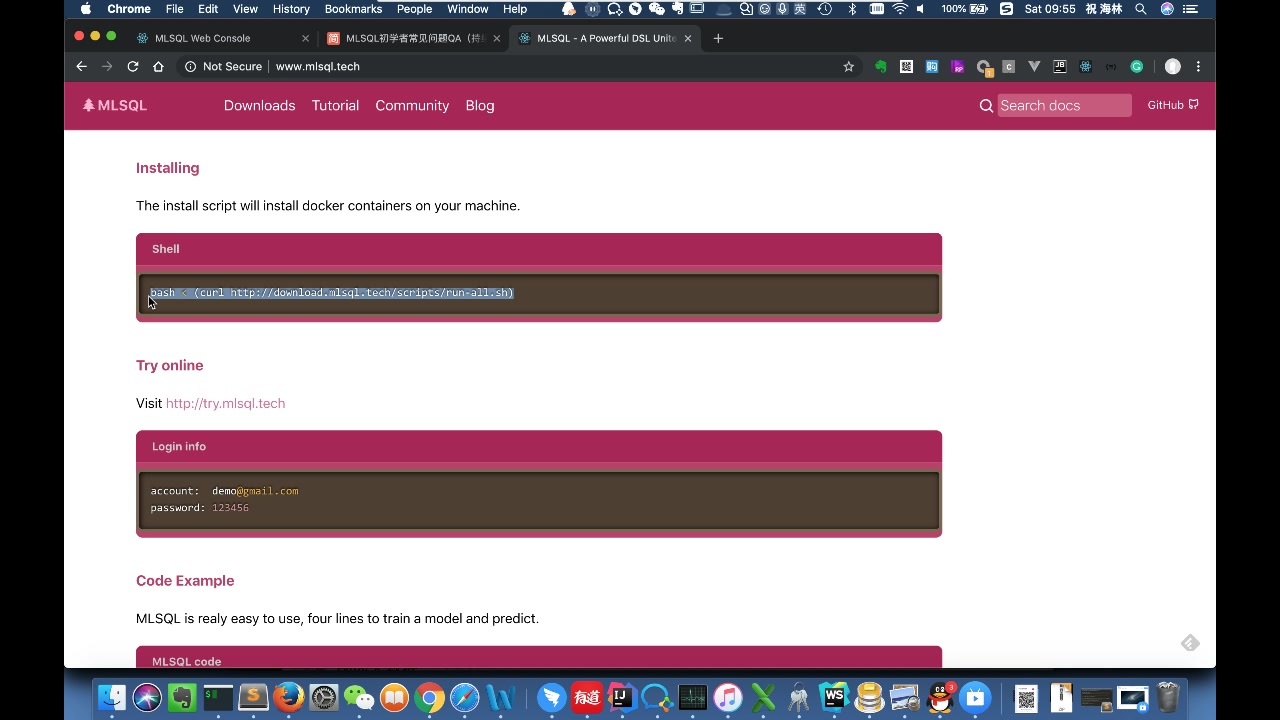
Task: Click the Evernote Web Clipper extension icon
Action: tap(881, 67)
